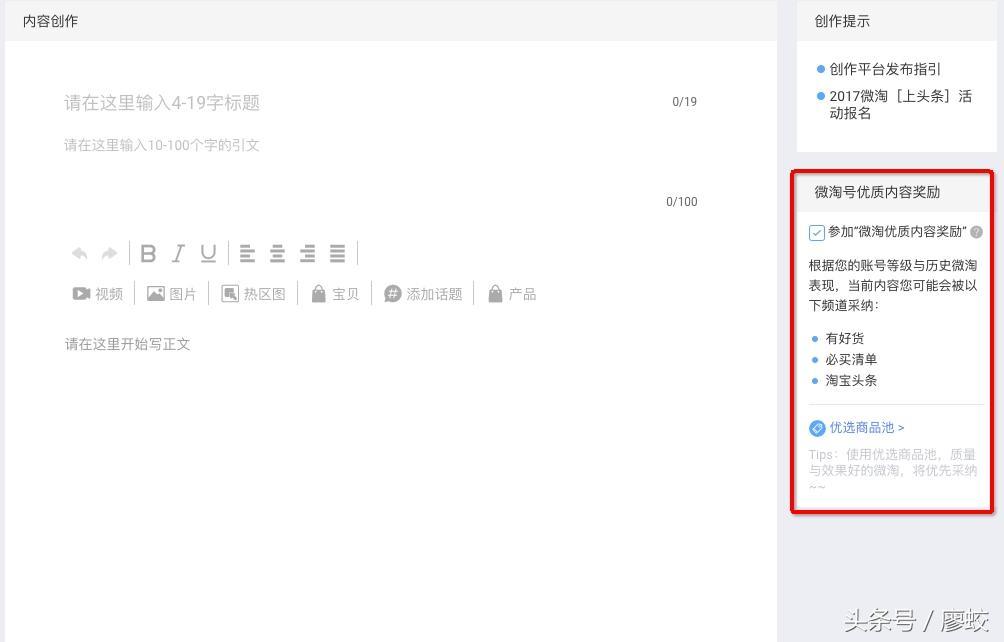The image size is (1004, 642).
Task: Align text to the left
Action: (247, 254)
